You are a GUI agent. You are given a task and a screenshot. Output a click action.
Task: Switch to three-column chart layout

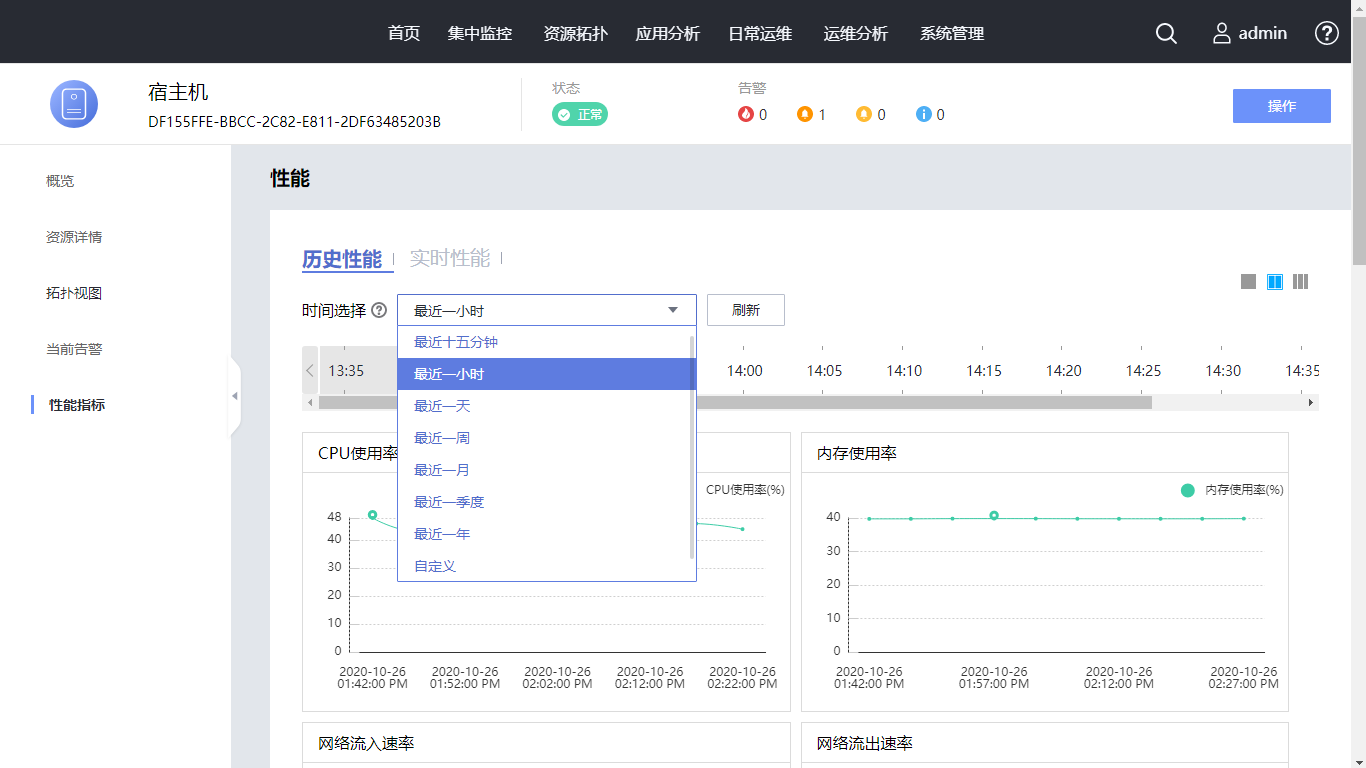point(1300,282)
